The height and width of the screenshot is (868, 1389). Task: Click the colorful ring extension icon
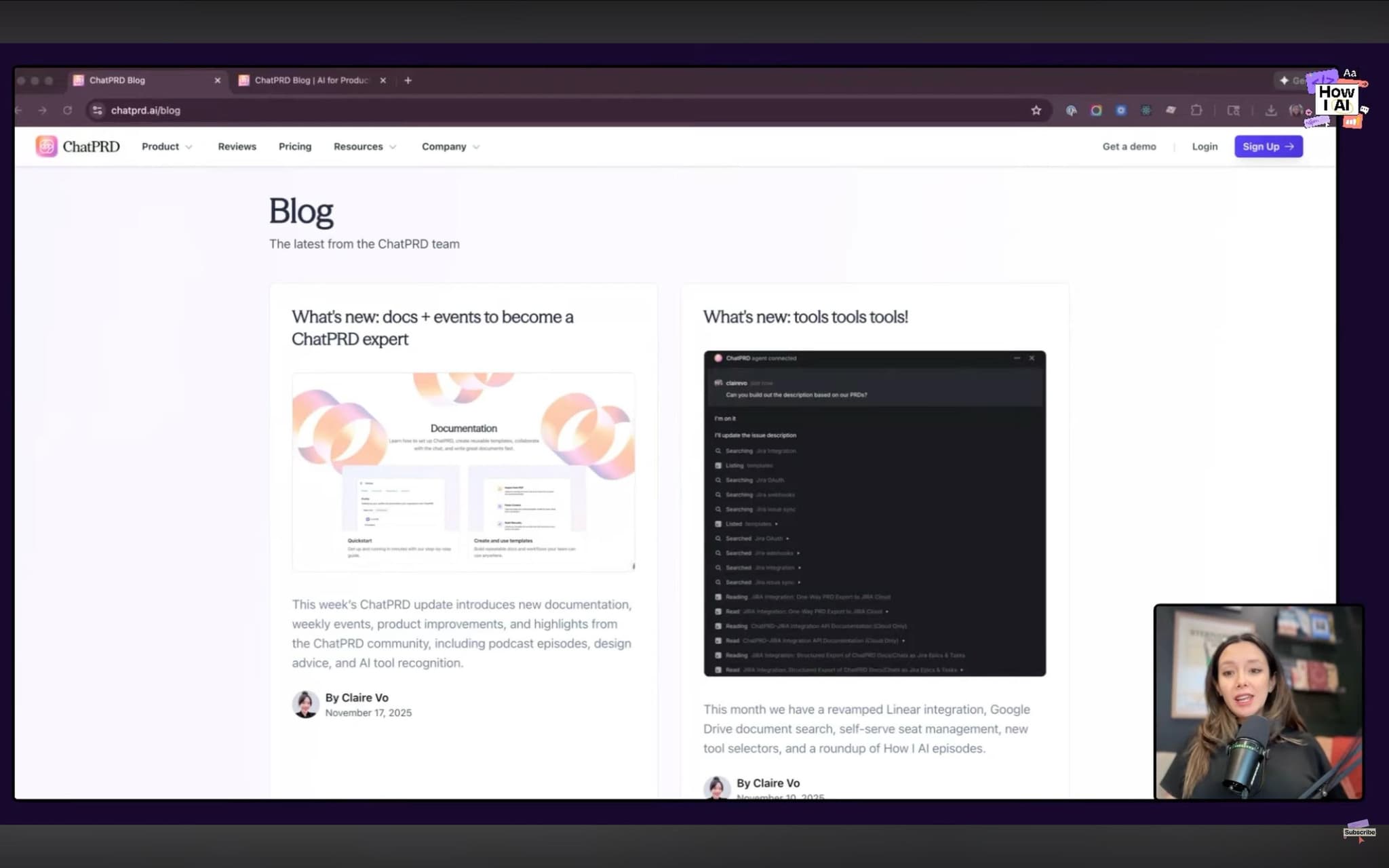[x=1096, y=111]
